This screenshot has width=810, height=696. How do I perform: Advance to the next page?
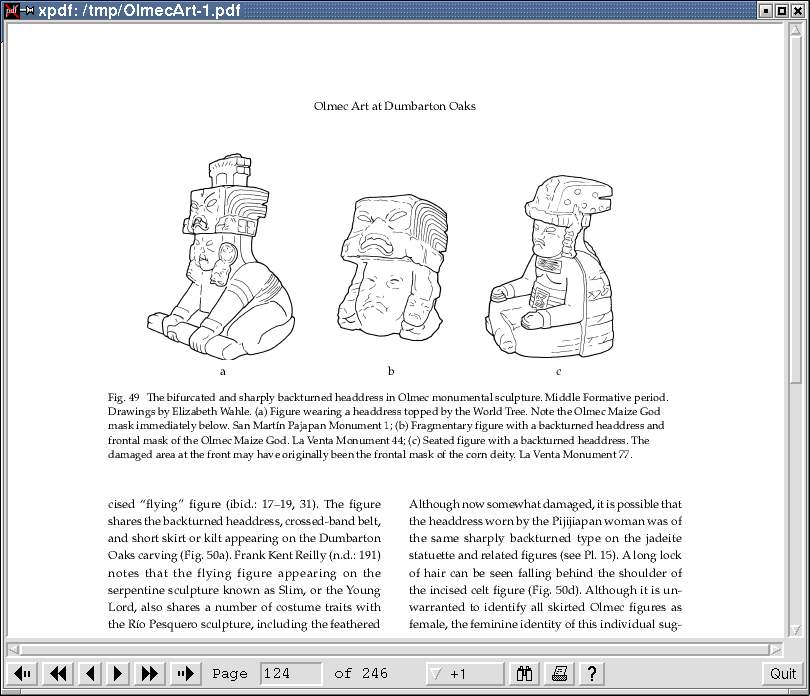(x=118, y=673)
